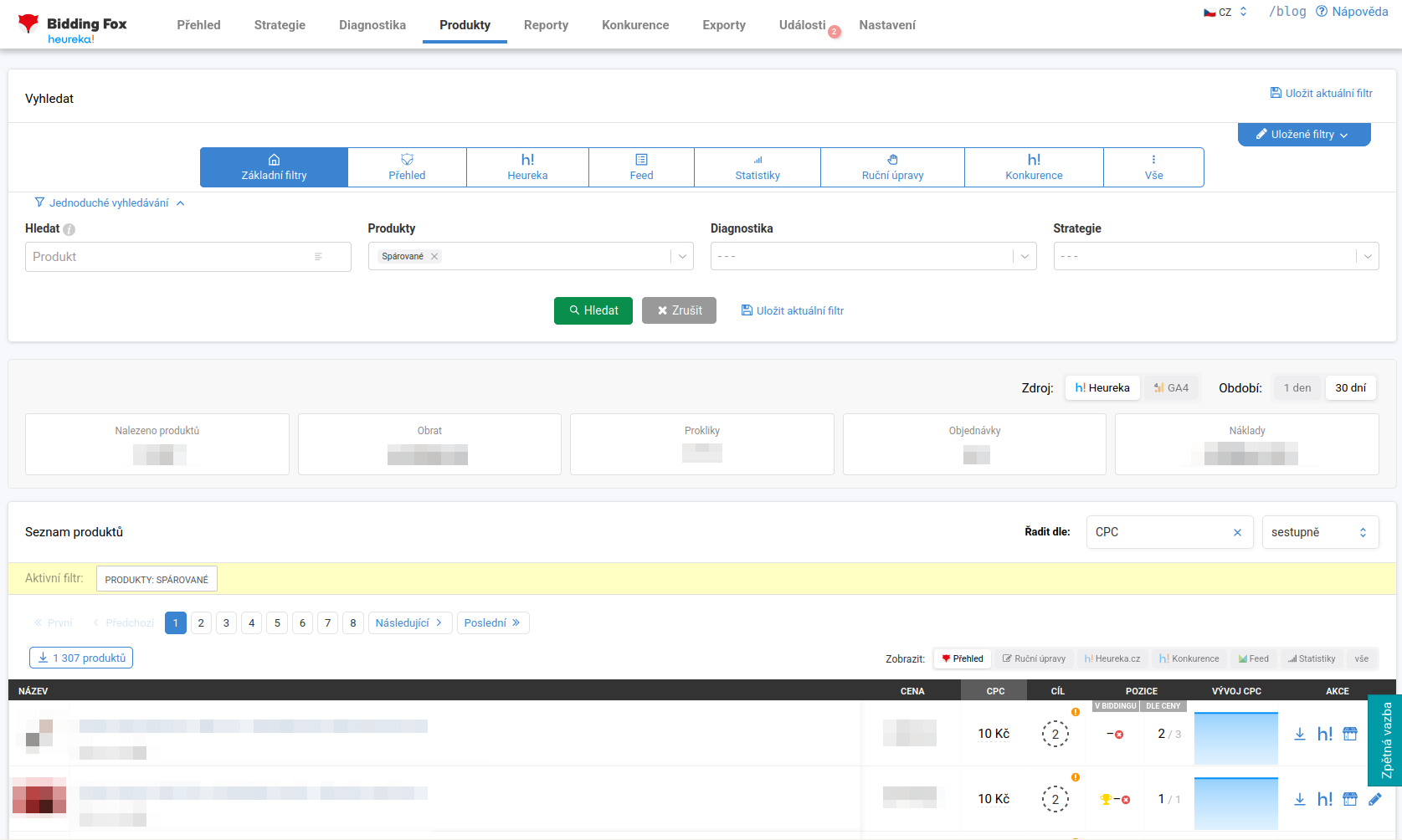Screen dimensions: 1402x840
Task: Show the Konkurence column view
Action: coord(1189,658)
